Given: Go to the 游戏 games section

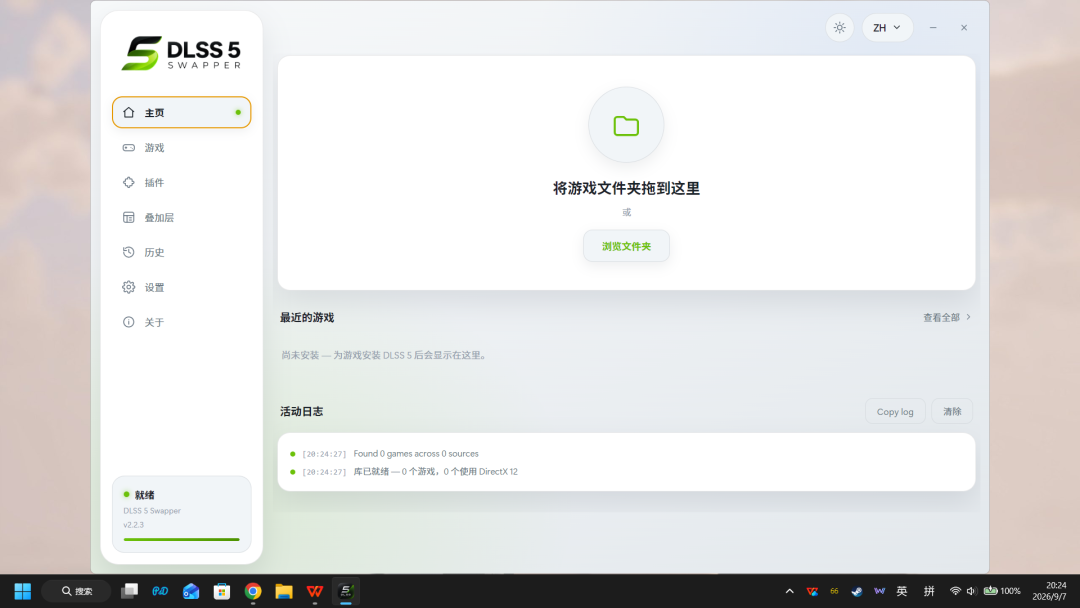Looking at the screenshot, I should [x=181, y=147].
